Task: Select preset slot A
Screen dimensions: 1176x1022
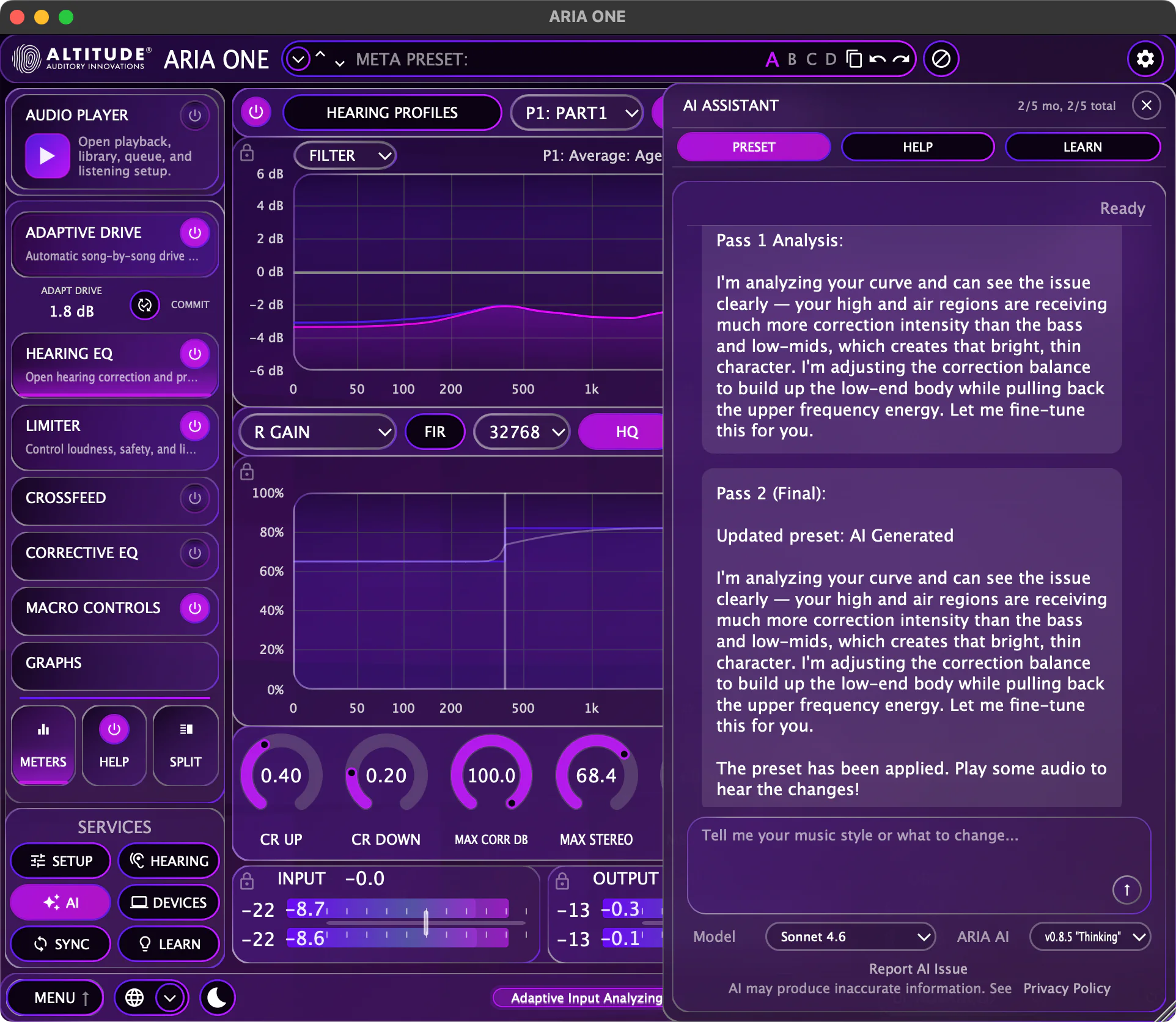Action: 772,59
